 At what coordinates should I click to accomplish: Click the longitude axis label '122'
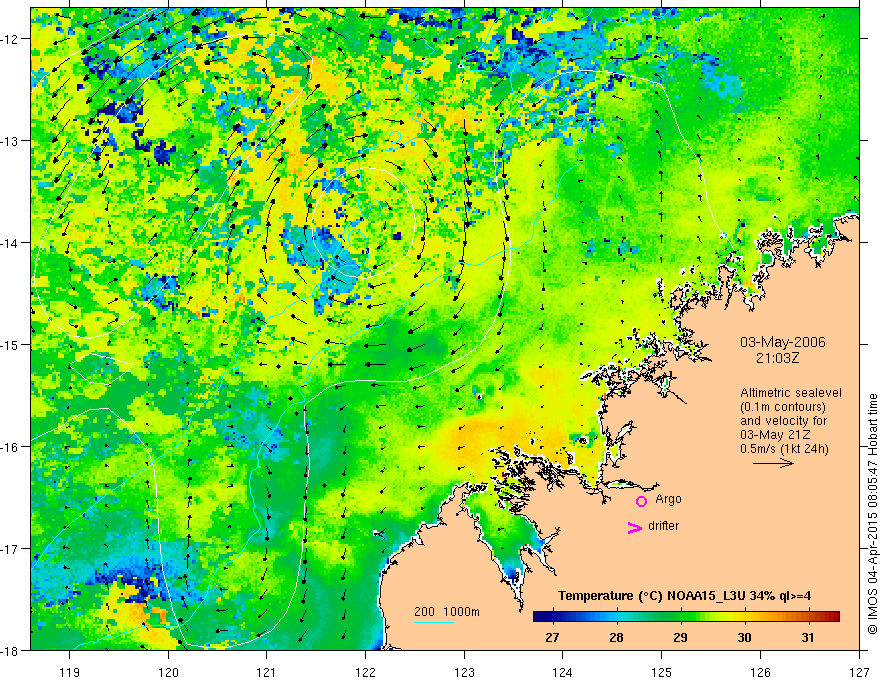coord(365,672)
